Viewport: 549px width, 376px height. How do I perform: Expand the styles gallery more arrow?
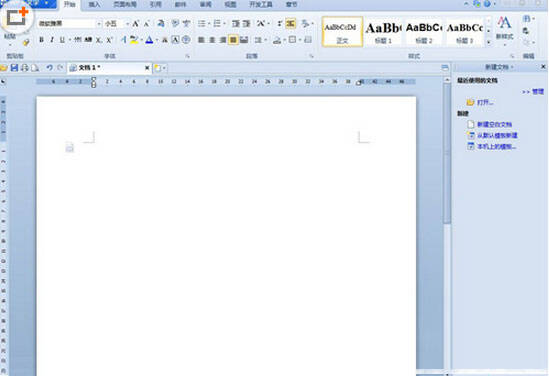click(489, 42)
